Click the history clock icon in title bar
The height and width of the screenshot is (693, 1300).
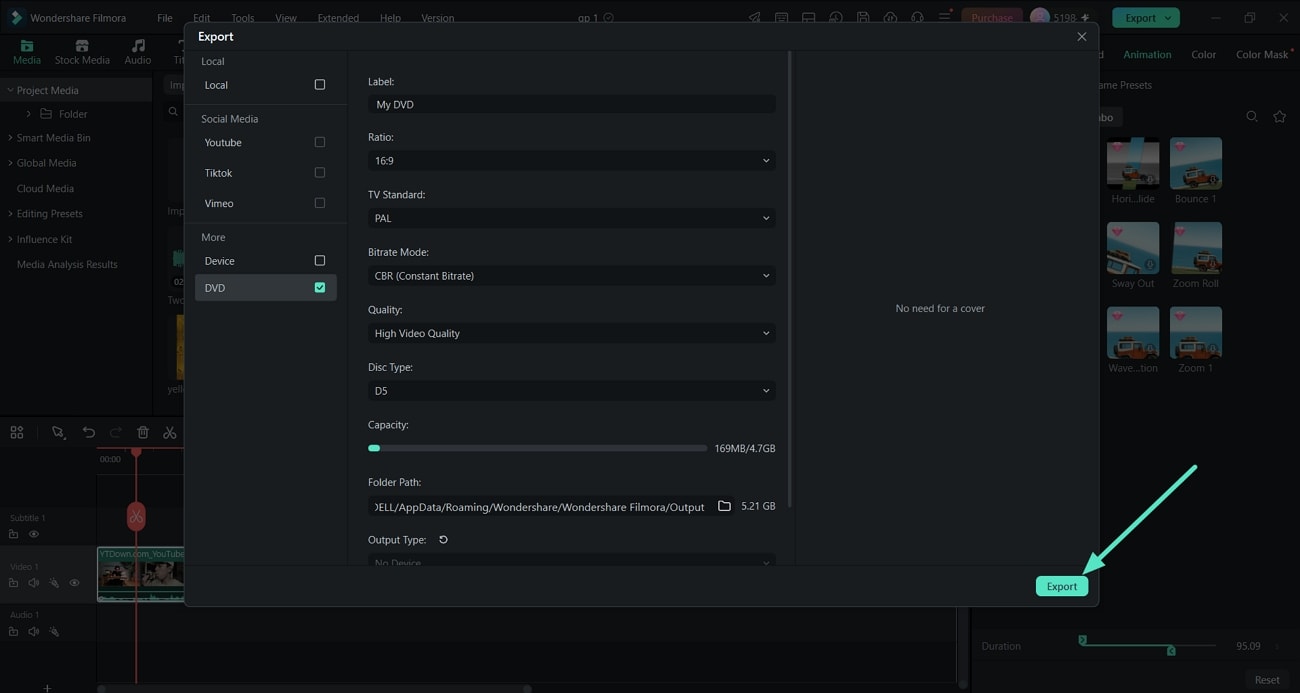coord(835,18)
